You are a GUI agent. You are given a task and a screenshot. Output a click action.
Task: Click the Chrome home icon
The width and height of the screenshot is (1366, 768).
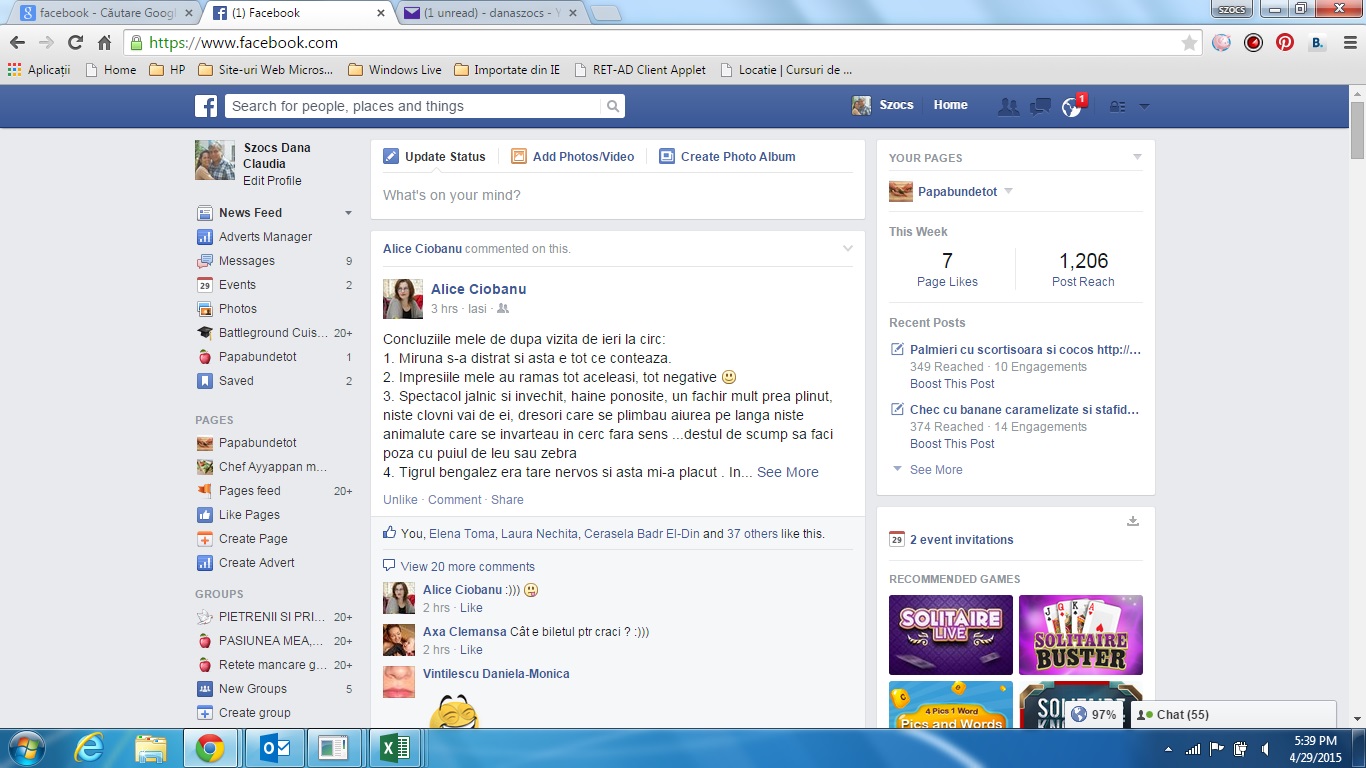click(x=104, y=43)
